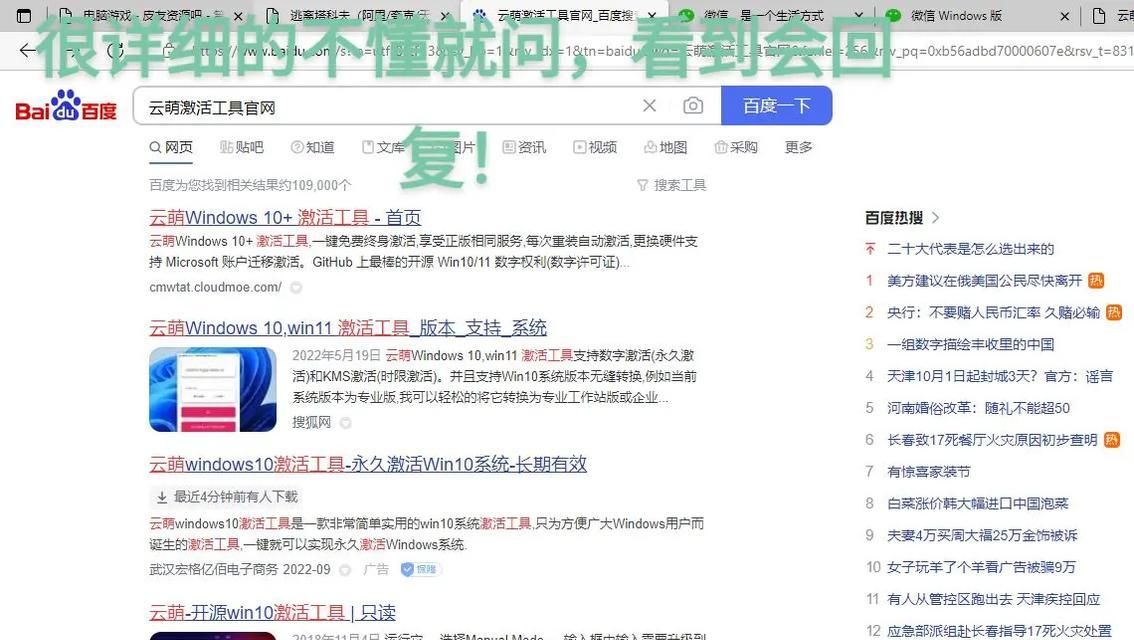Click the blue 保障 shield badge
1134x640 pixels.
pos(419,569)
